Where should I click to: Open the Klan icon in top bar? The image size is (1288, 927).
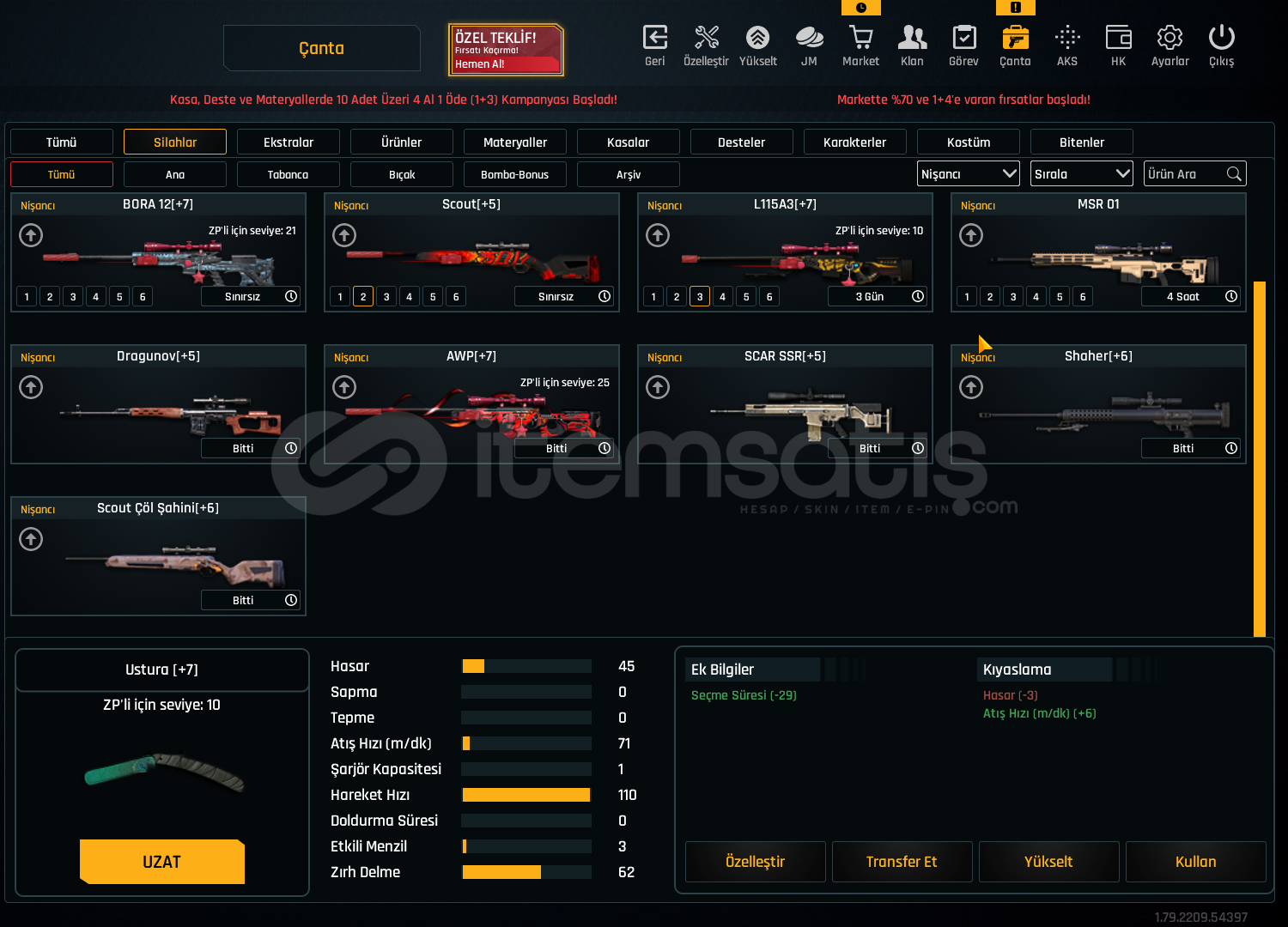(912, 39)
